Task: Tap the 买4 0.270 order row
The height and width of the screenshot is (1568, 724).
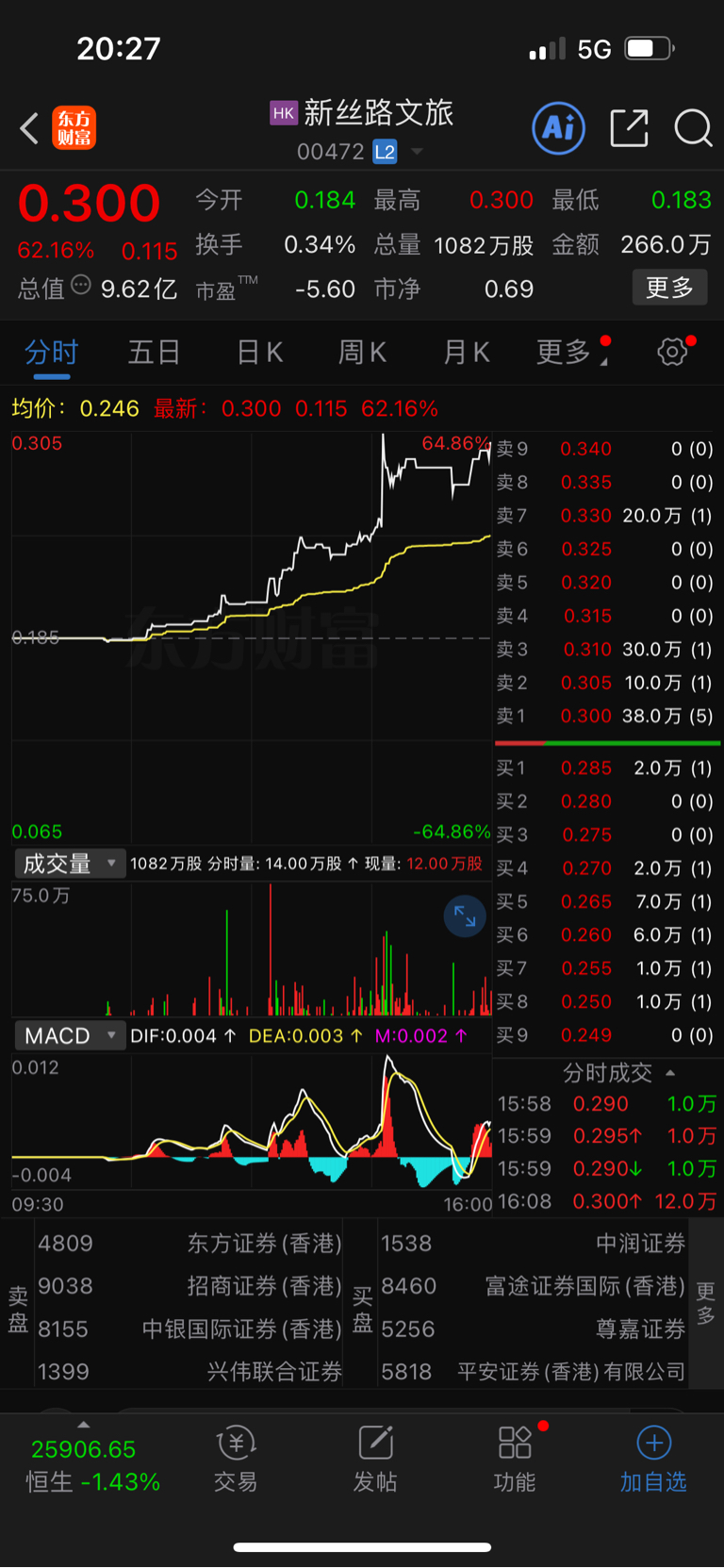Action: [605, 868]
